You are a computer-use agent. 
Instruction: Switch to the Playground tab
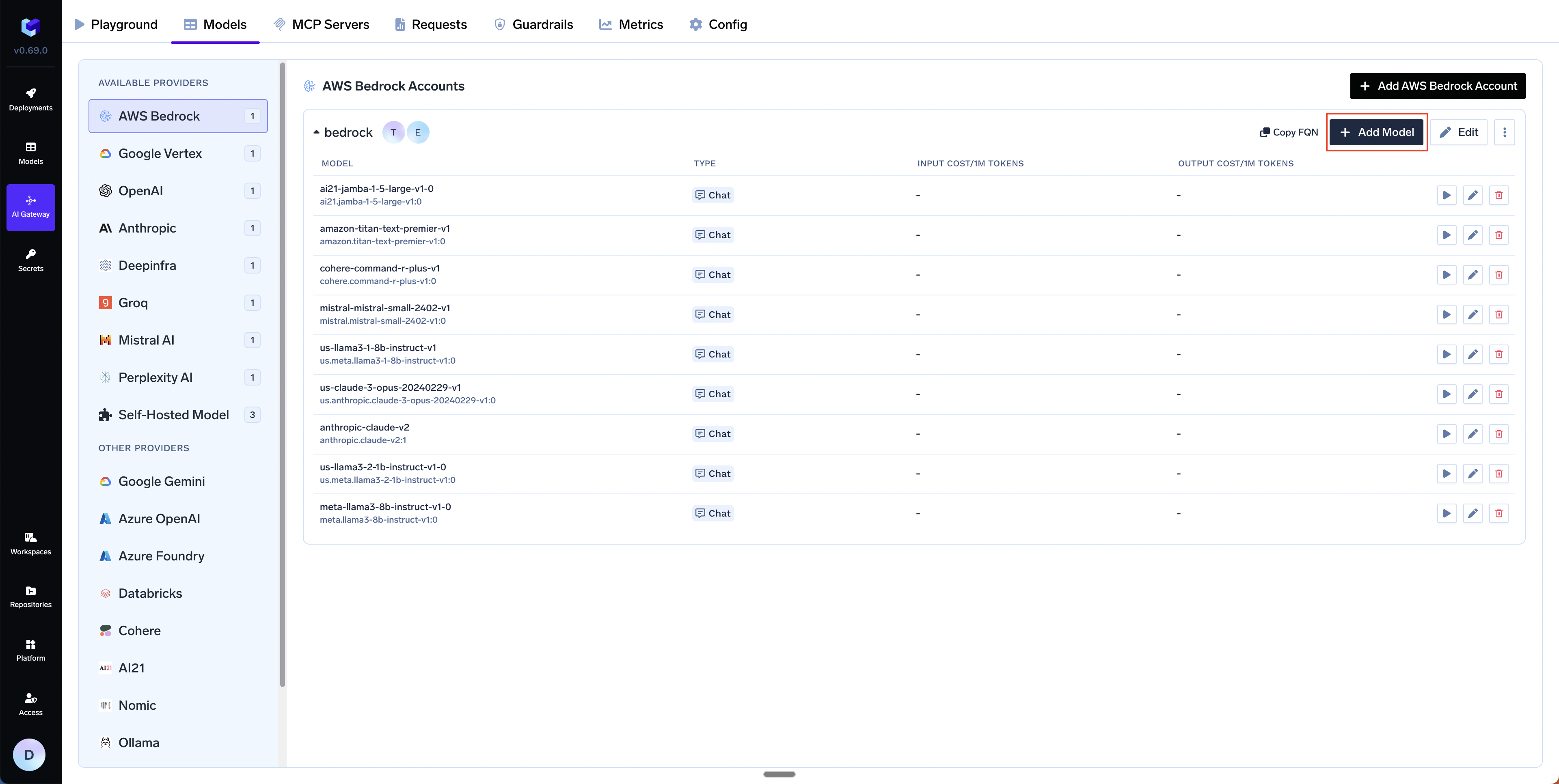[116, 24]
